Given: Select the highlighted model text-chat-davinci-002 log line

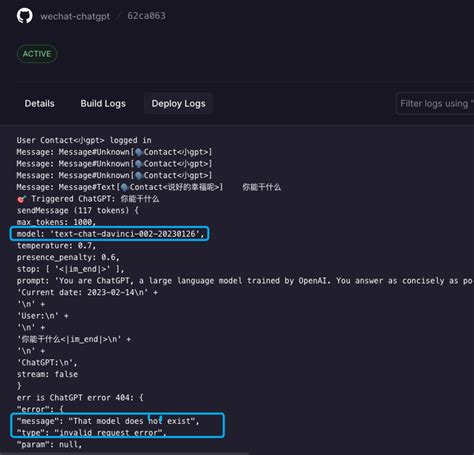Looking at the screenshot, I should click(x=110, y=234).
